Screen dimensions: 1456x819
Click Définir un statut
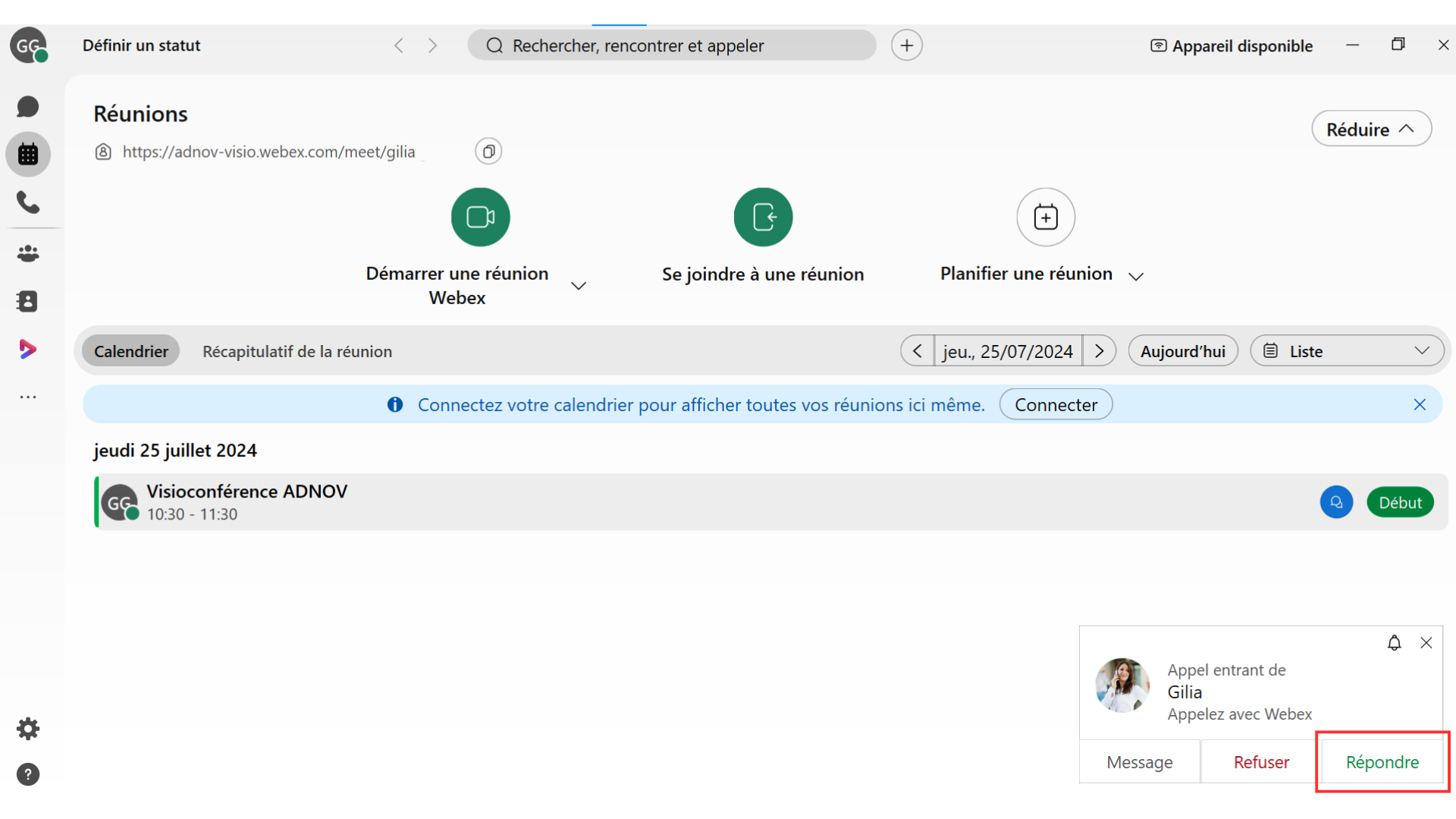(142, 45)
